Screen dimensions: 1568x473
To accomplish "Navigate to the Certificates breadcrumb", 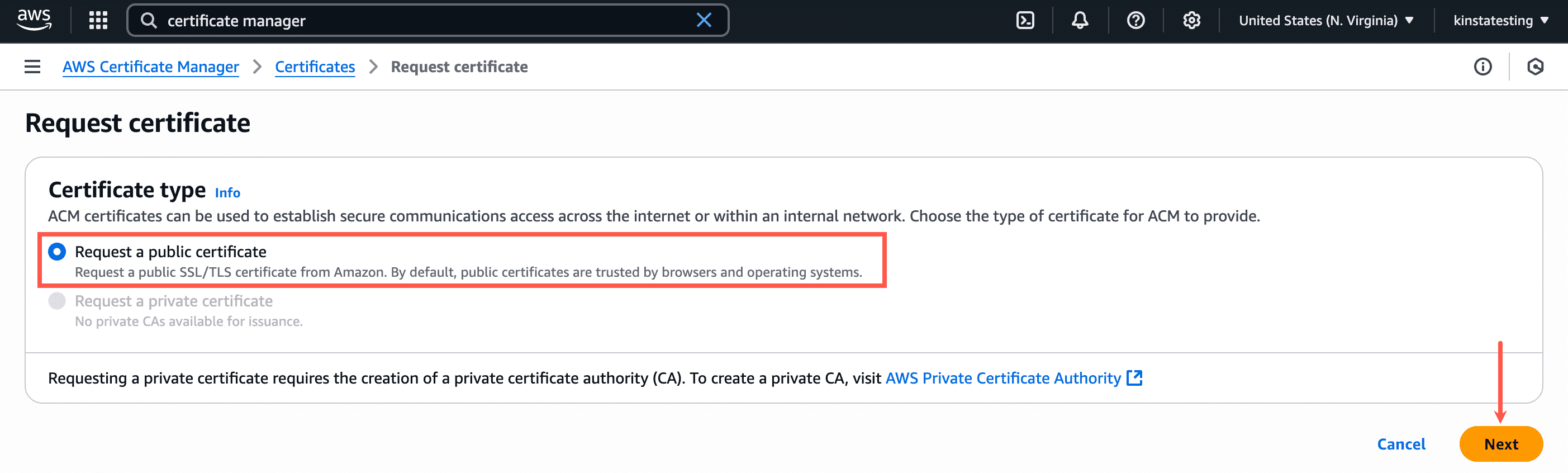I will (315, 67).
